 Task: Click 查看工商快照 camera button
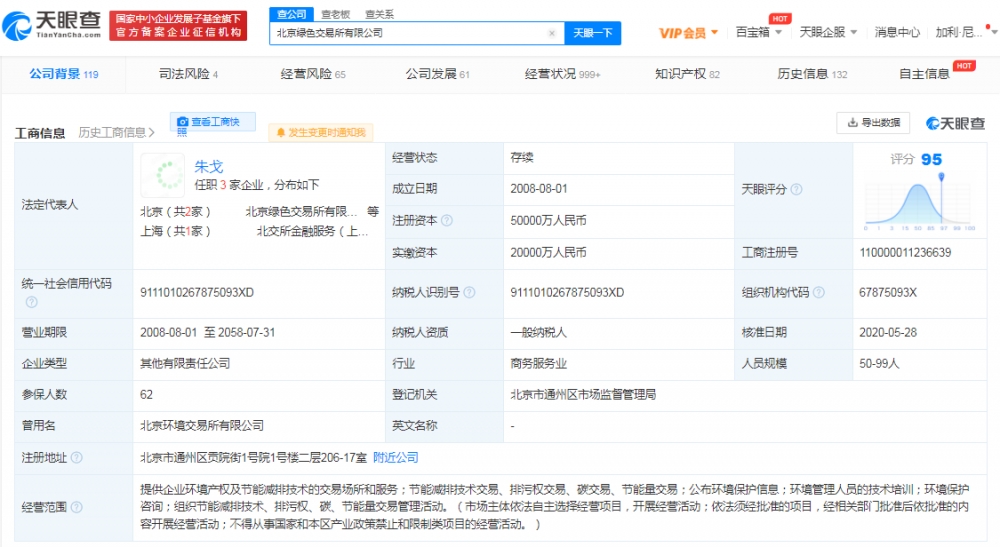tap(212, 122)
